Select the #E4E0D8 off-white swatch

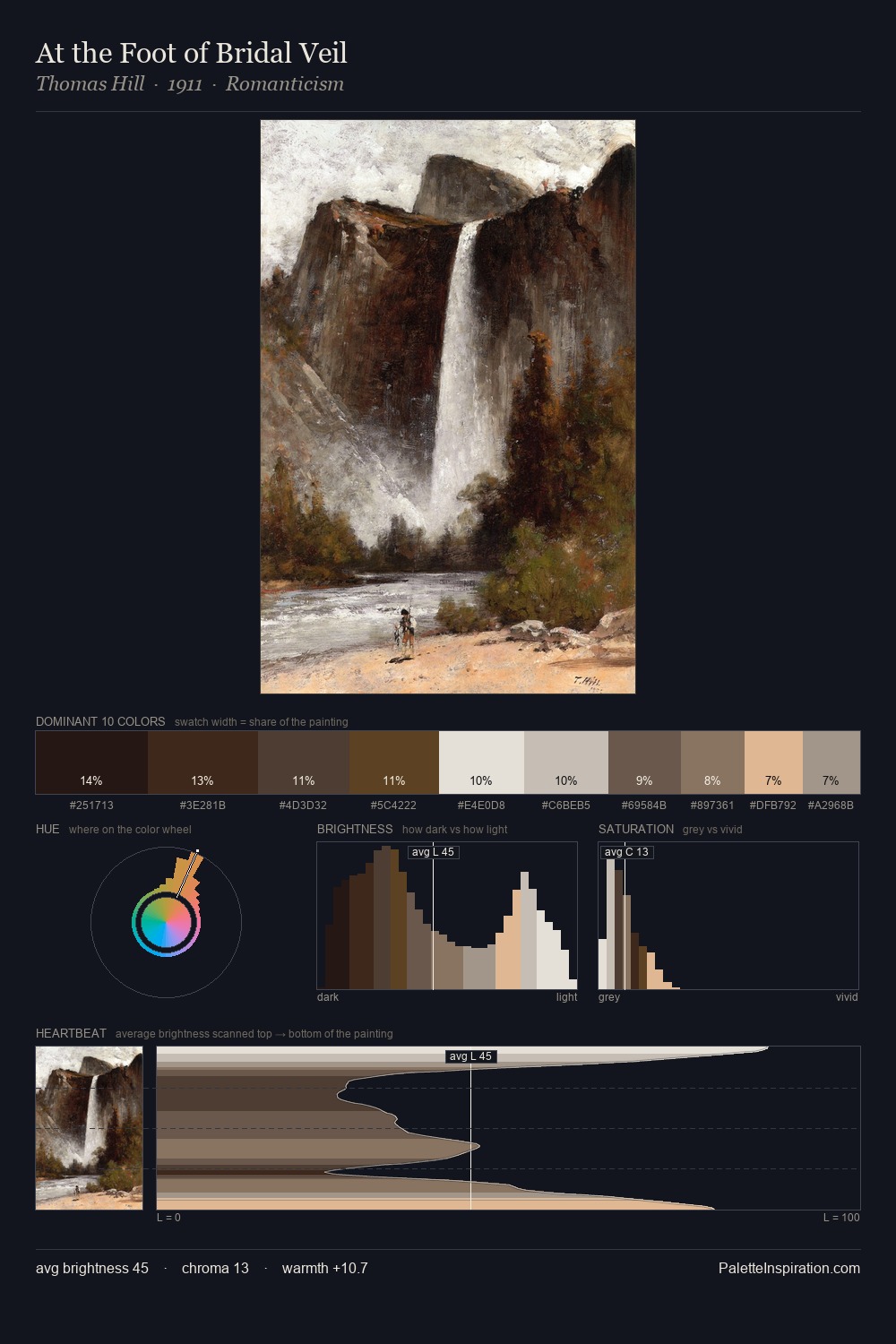tap(481, 762)
